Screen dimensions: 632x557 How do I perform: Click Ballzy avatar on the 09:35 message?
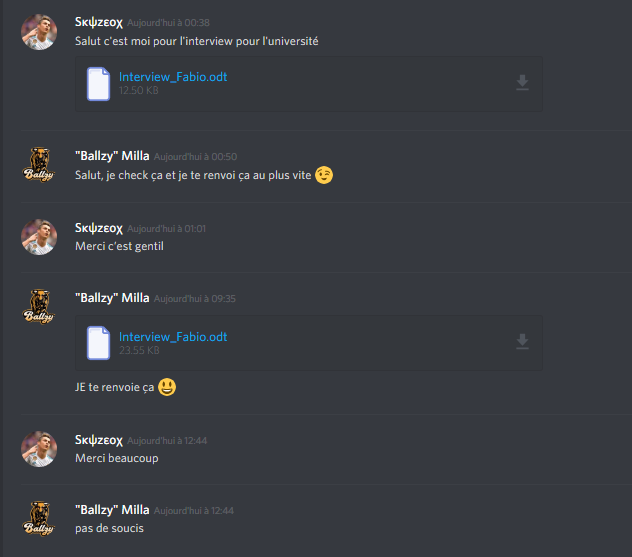[39, 307]
